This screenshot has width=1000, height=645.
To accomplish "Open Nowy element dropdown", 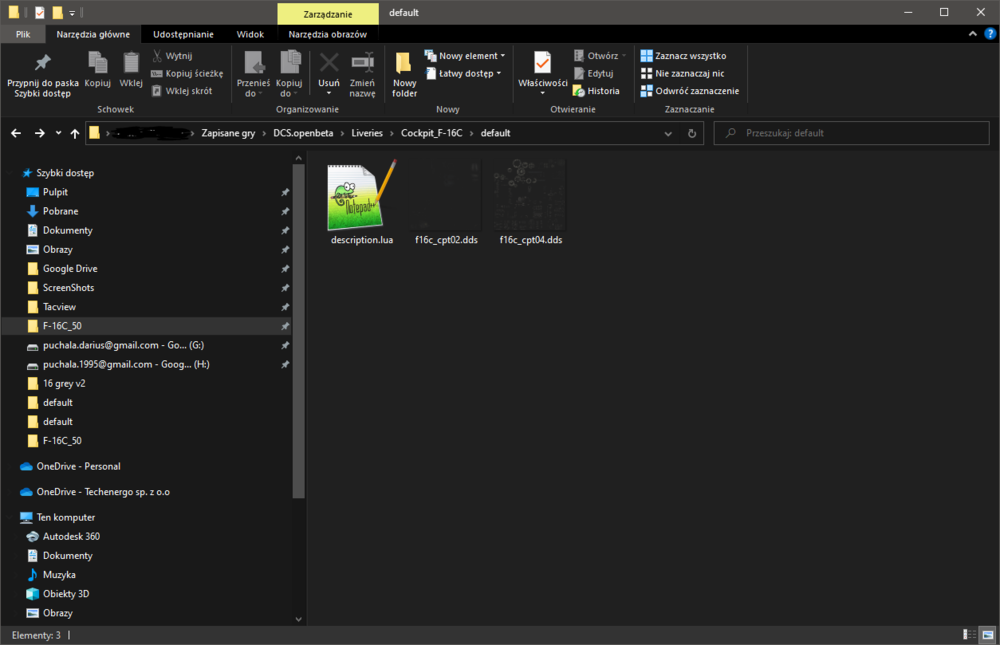I will (x=464, y=56).
